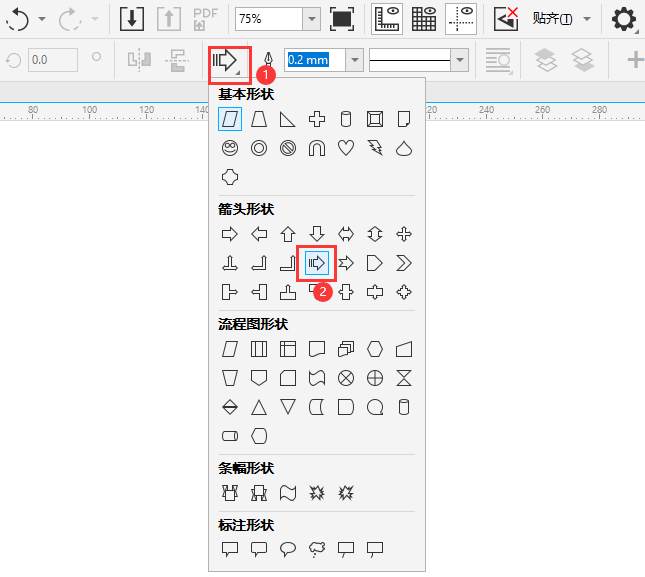Select the lightning bolt basic shape
This screenshot has width=645, height=577.
[x=375, y=148]
